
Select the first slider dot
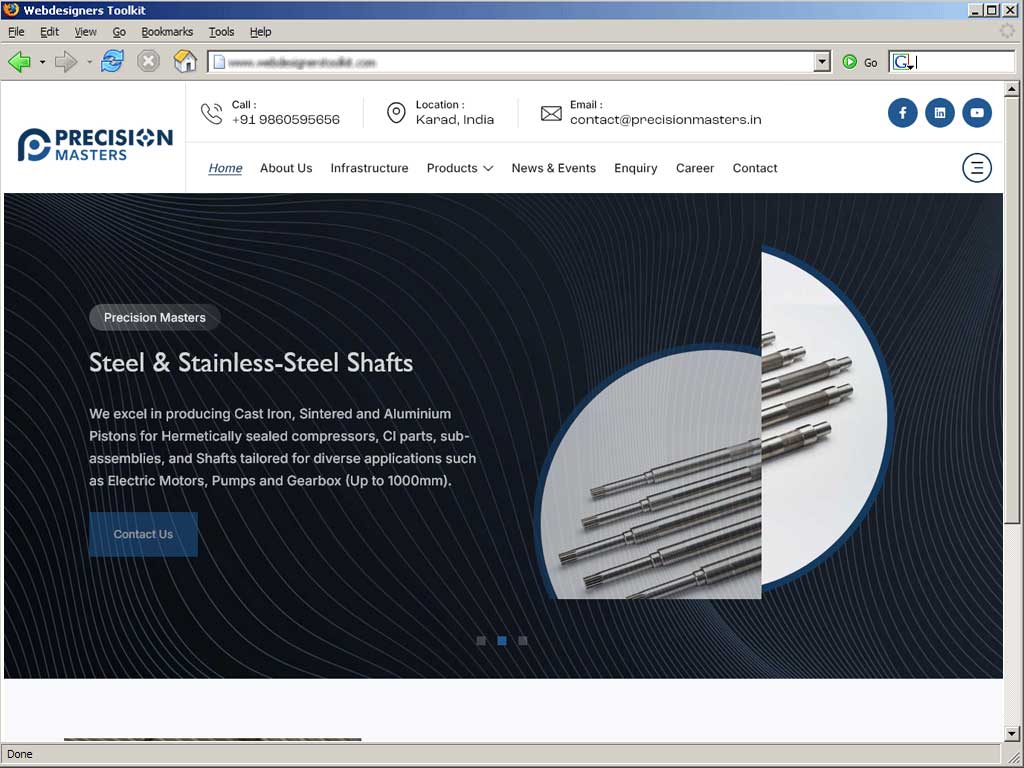481,641
